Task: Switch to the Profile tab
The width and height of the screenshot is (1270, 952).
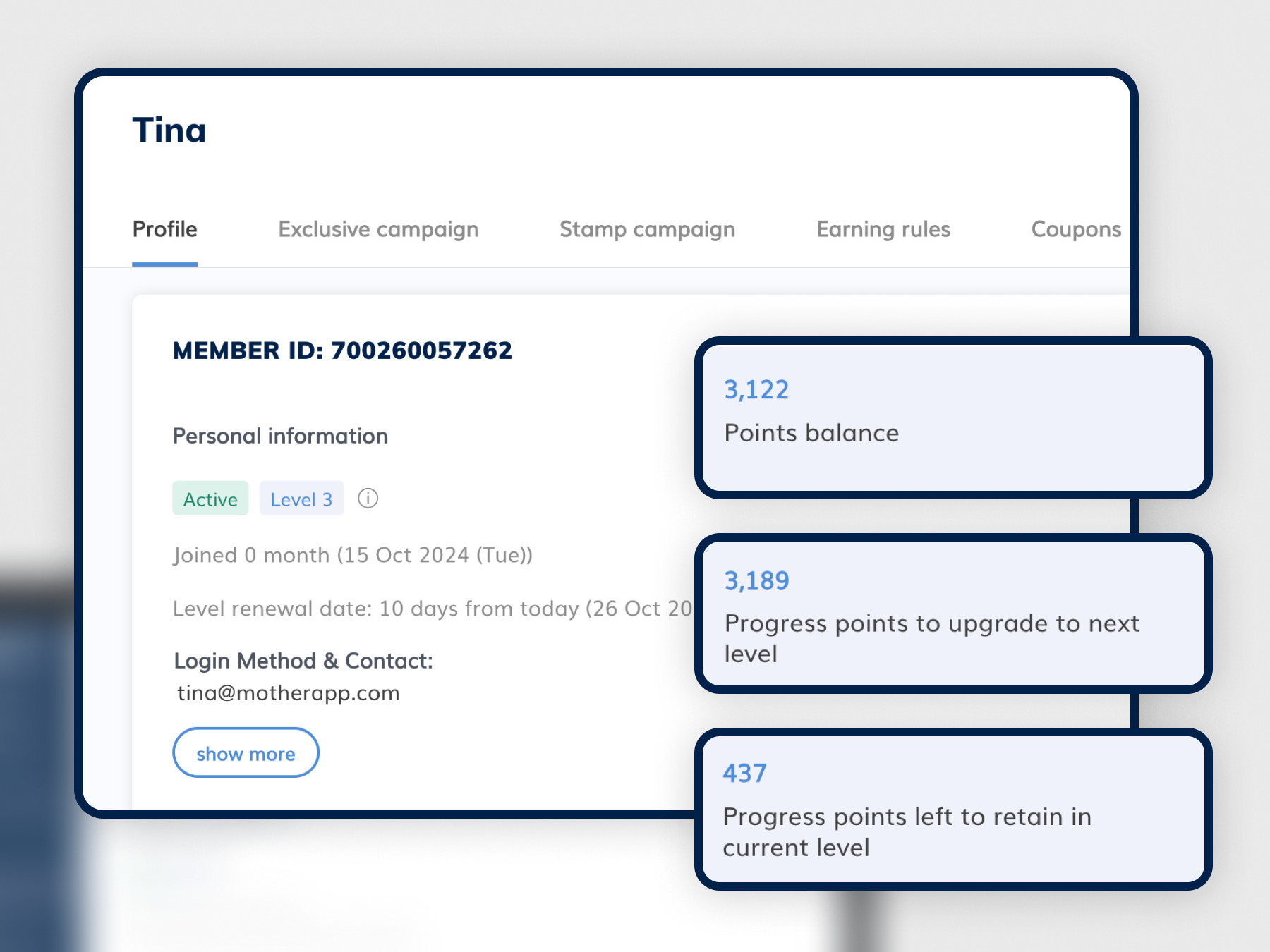Action: pyautogui.click(x=165, y=229)
